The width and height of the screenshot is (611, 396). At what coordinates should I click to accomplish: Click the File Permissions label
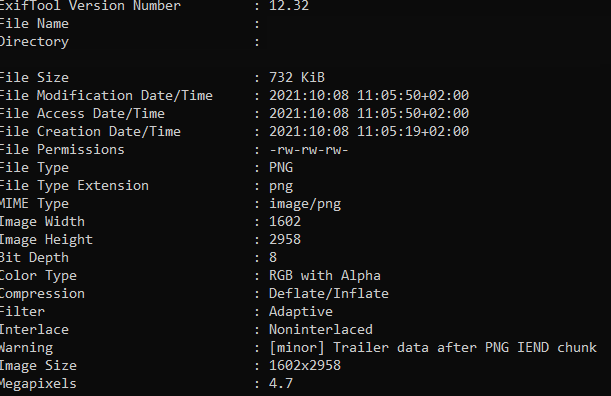[x=62, y=149]
